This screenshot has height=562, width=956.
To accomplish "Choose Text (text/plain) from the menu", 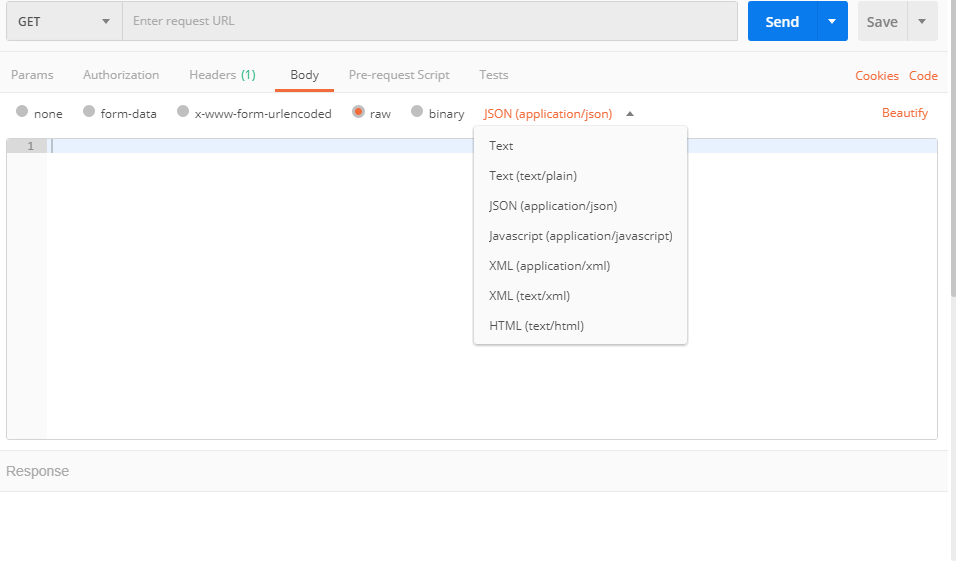I will [580, 176].
